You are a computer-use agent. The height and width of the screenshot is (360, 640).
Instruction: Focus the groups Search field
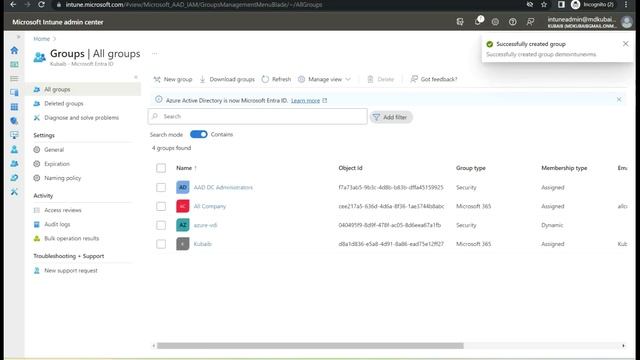[258, 116]
